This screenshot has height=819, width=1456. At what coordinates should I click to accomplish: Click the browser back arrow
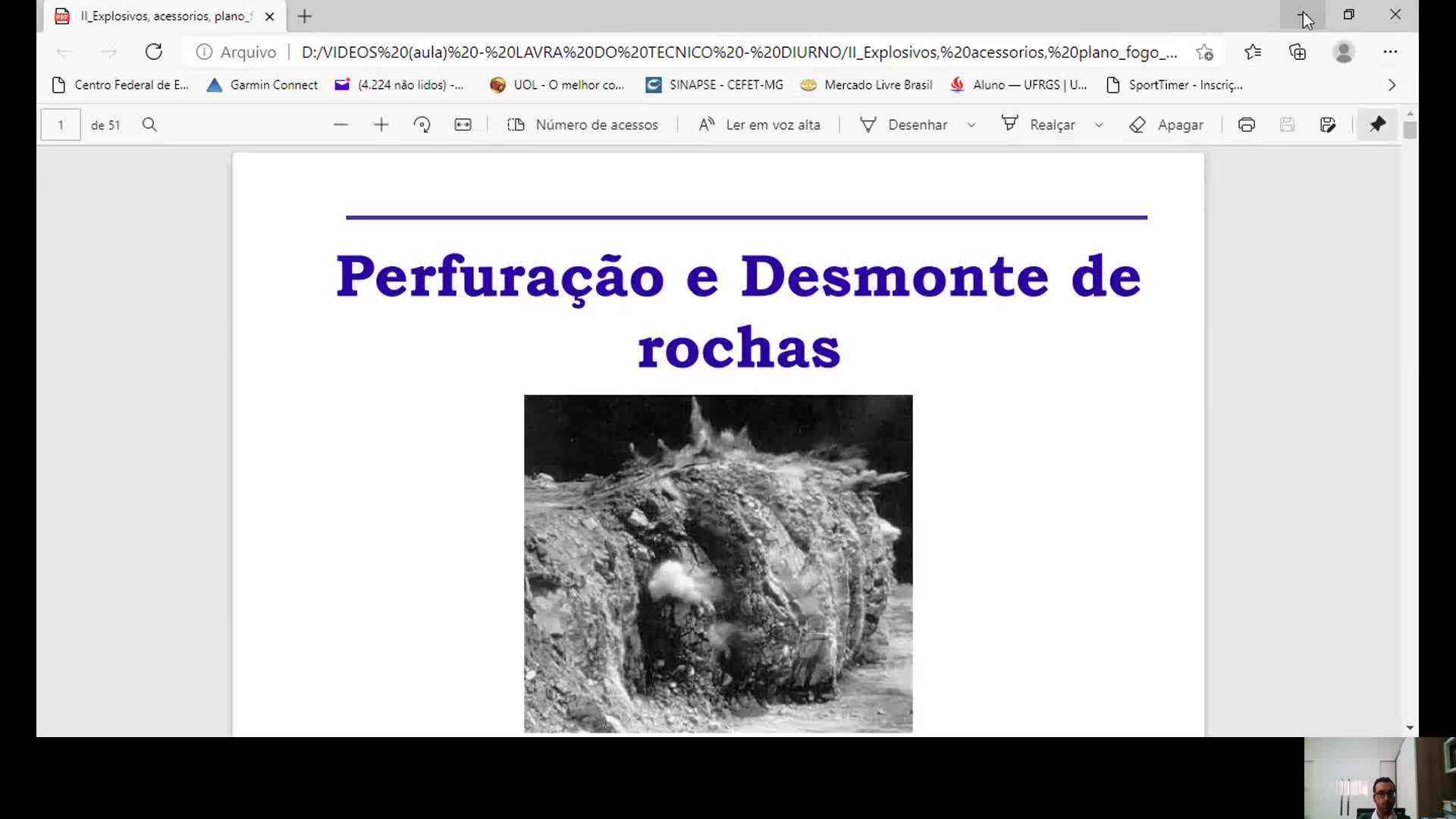click(64, 52)
